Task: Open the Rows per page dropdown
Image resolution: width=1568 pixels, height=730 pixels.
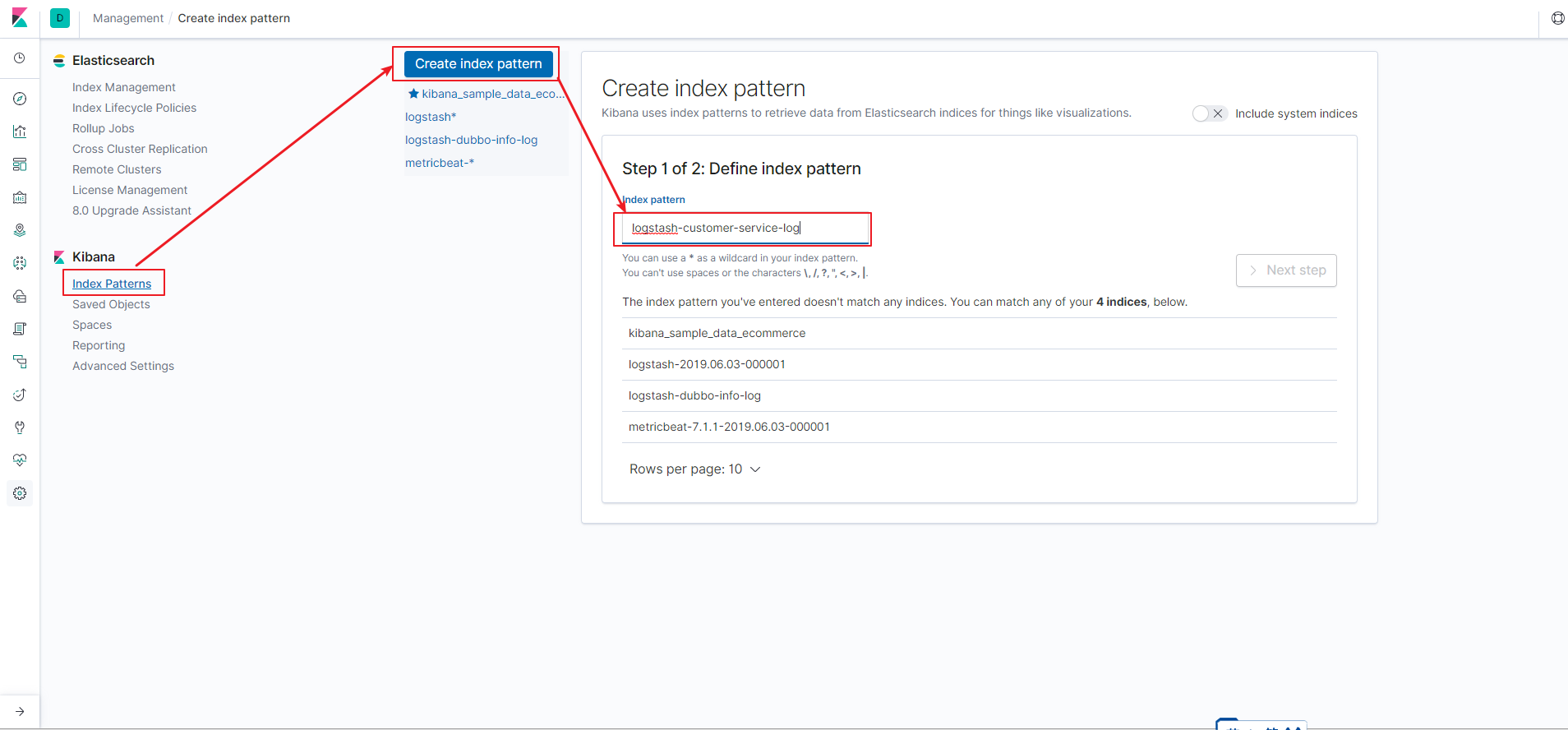Action: [x=694, y=469]
